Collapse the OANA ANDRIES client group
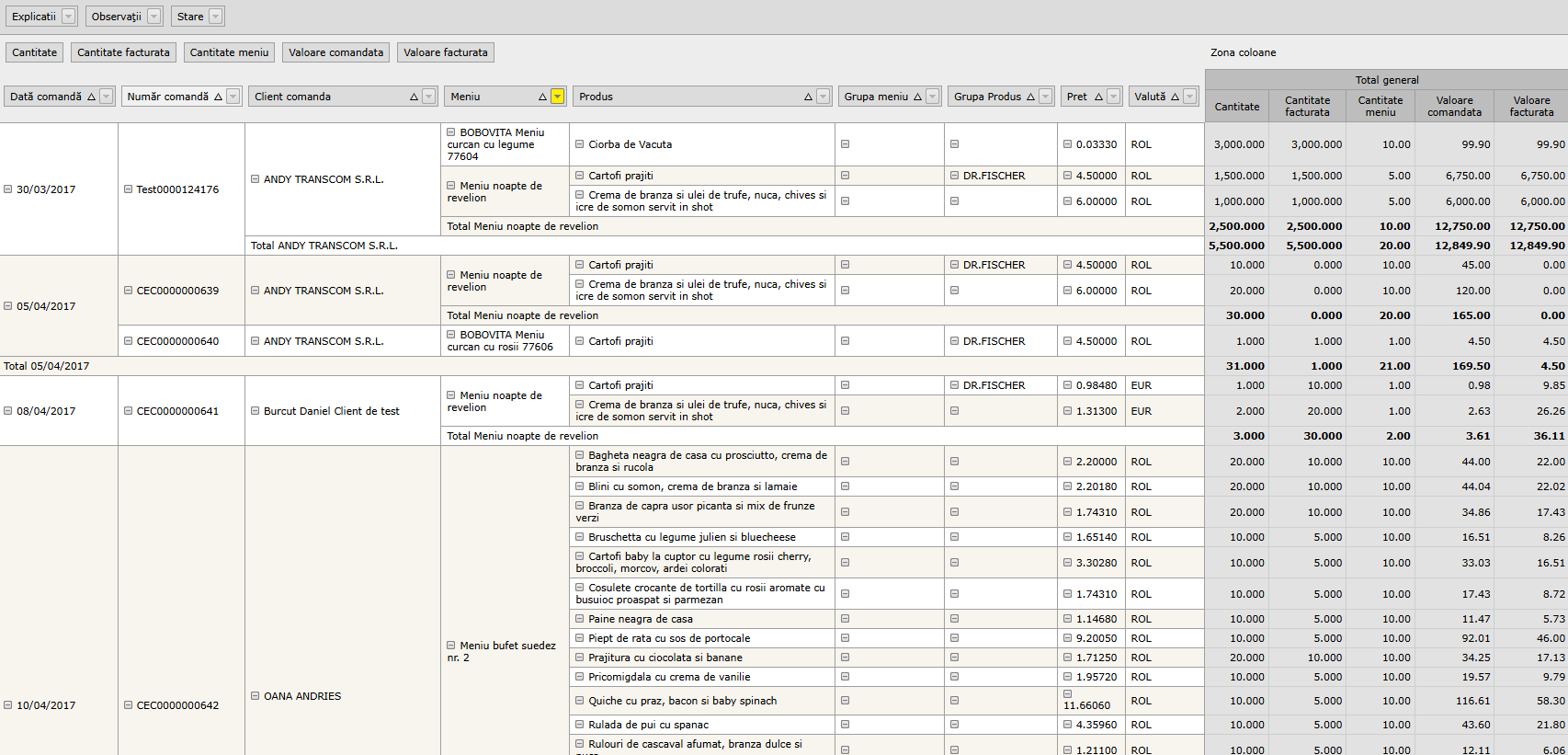 click(x=256, y=696)
